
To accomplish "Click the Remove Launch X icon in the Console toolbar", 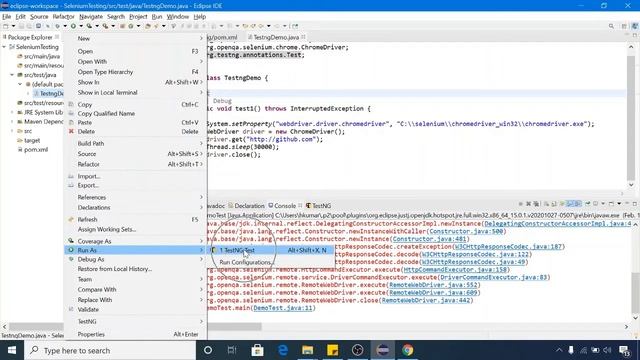I will coord(529,203).
